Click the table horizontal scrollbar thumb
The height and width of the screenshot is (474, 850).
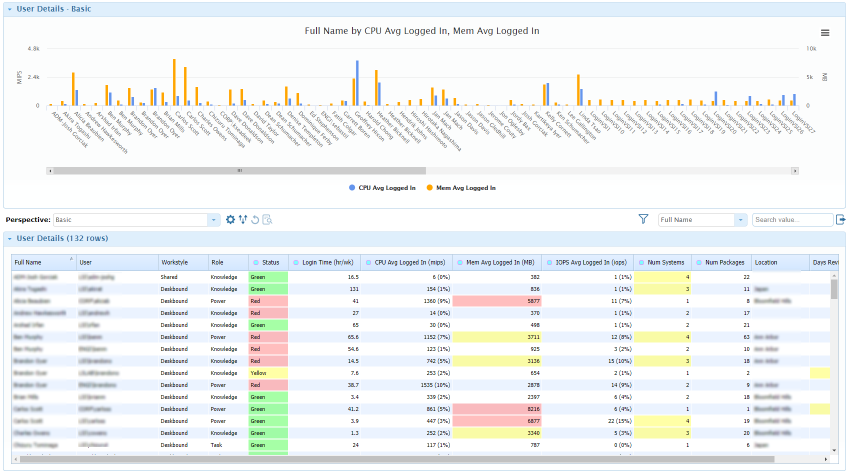397,459
